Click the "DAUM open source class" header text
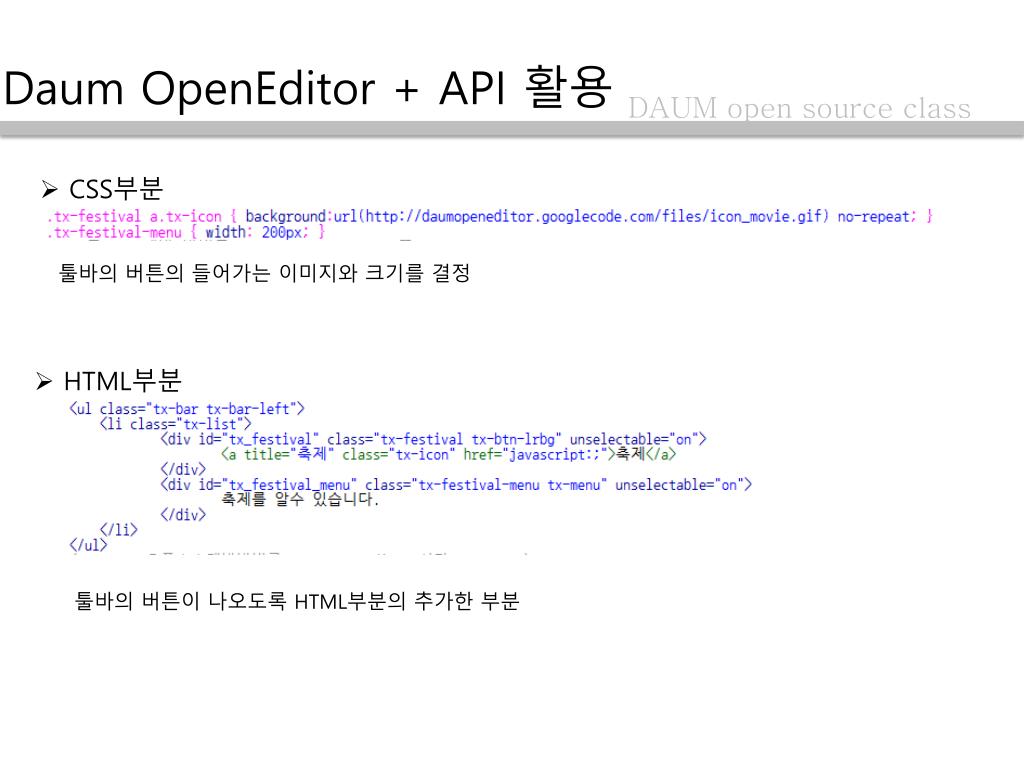 pos(799,108)
